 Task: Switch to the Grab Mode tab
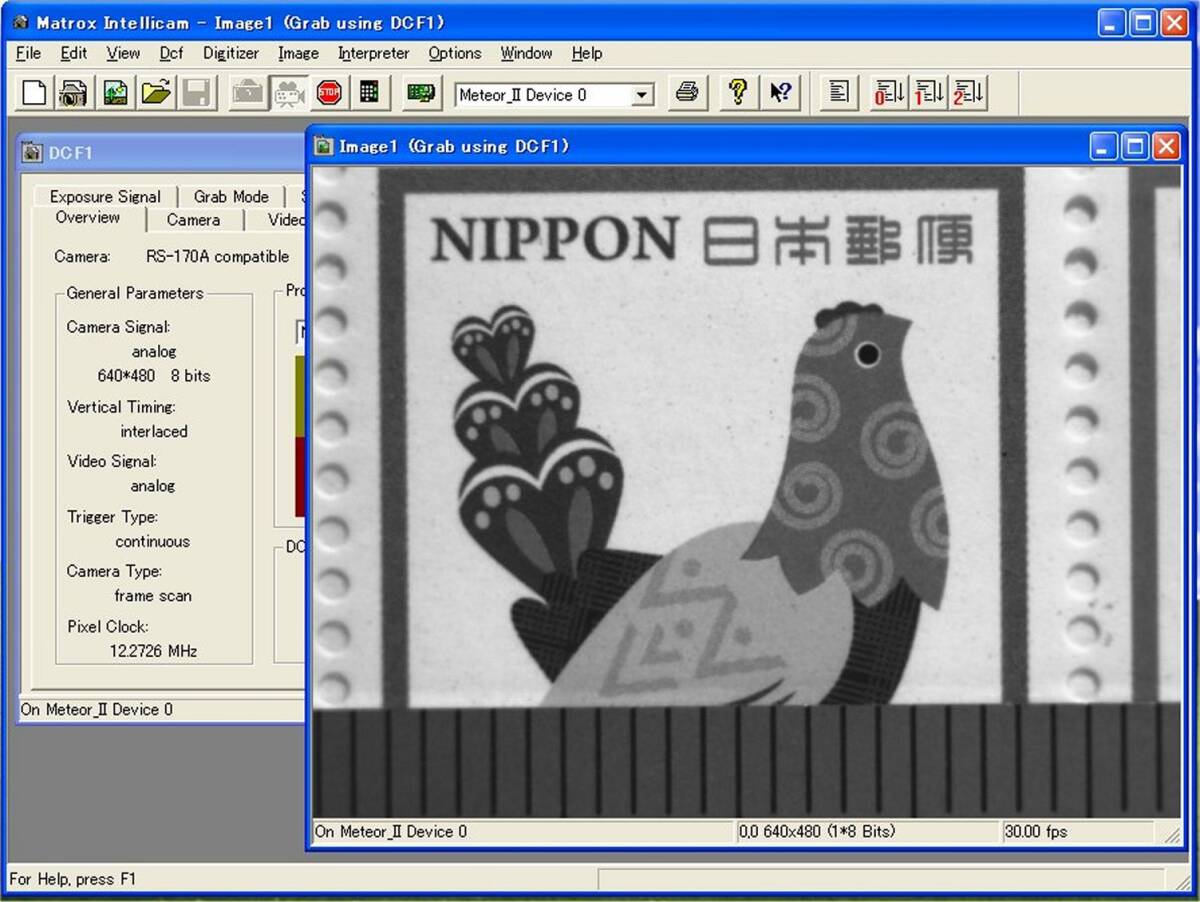(231, 197)
